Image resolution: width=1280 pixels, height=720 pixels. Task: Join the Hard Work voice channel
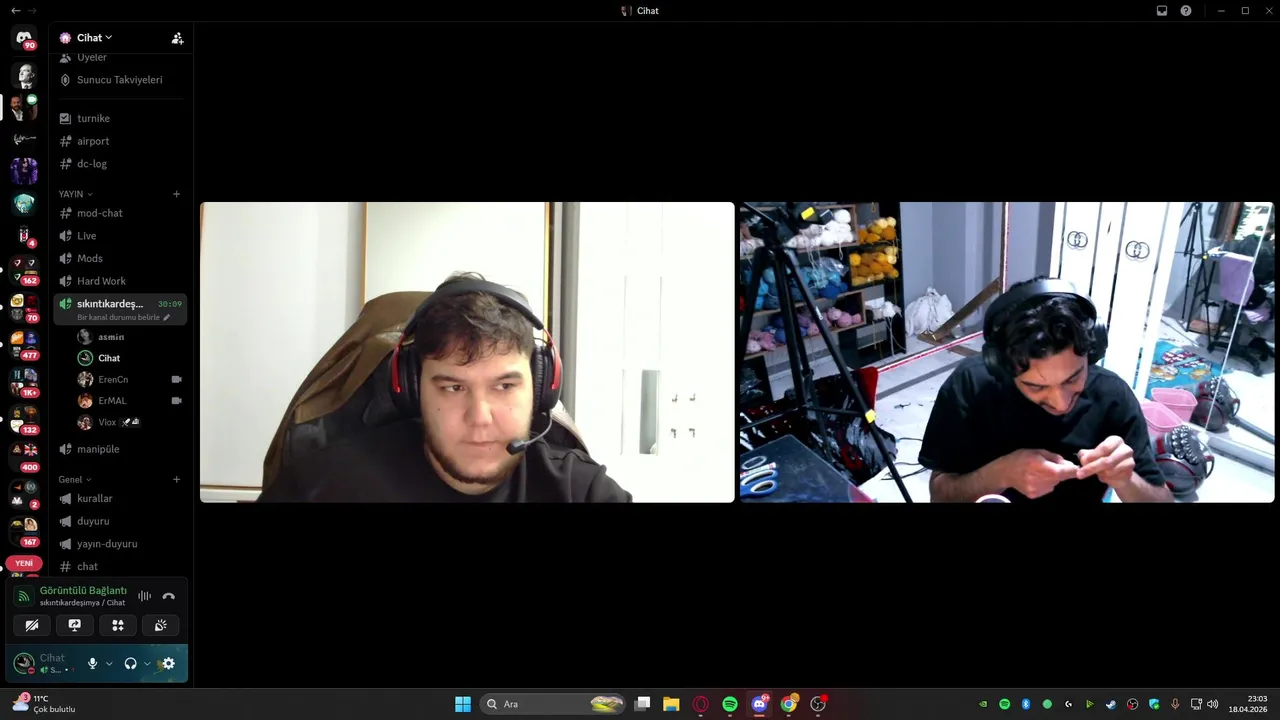tap(120, 281)
